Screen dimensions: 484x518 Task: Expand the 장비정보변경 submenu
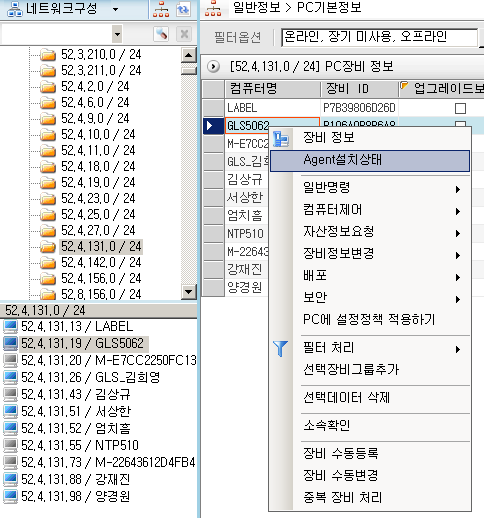370,254
